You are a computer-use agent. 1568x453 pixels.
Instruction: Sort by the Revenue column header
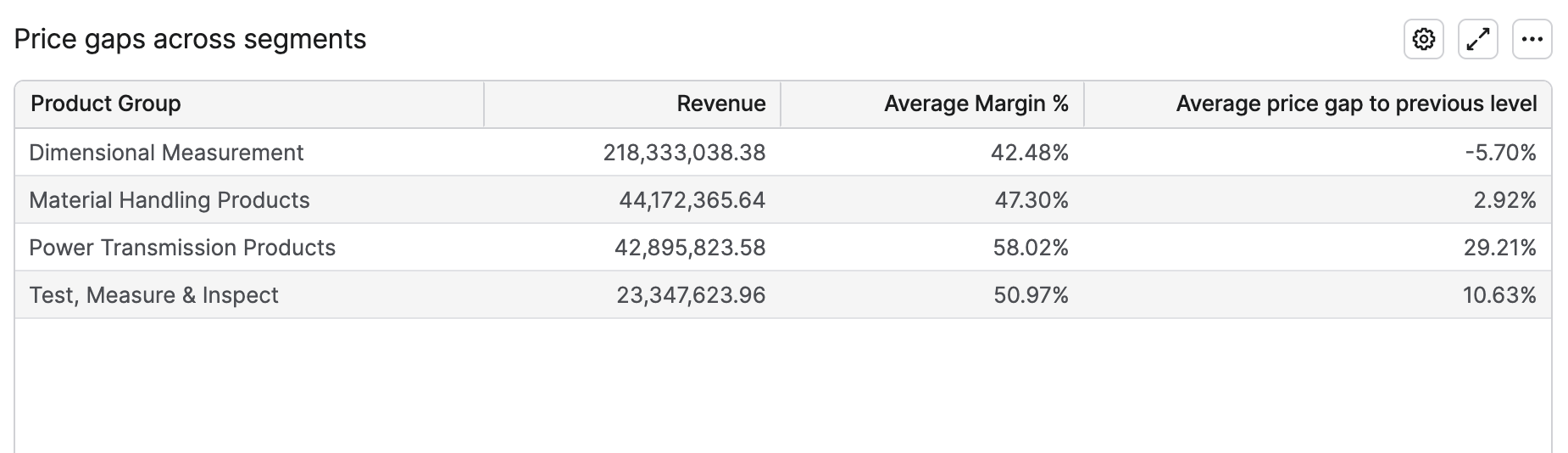click(x=720, y=103)
